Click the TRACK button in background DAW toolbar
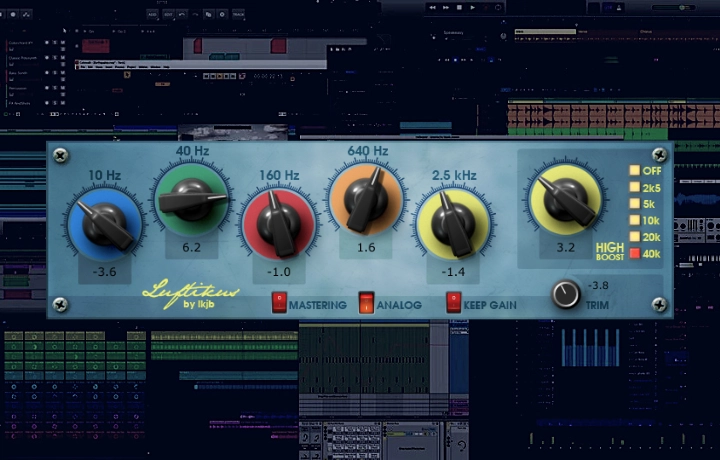Viewport: 720px width, 460px height. click(239, 14)
